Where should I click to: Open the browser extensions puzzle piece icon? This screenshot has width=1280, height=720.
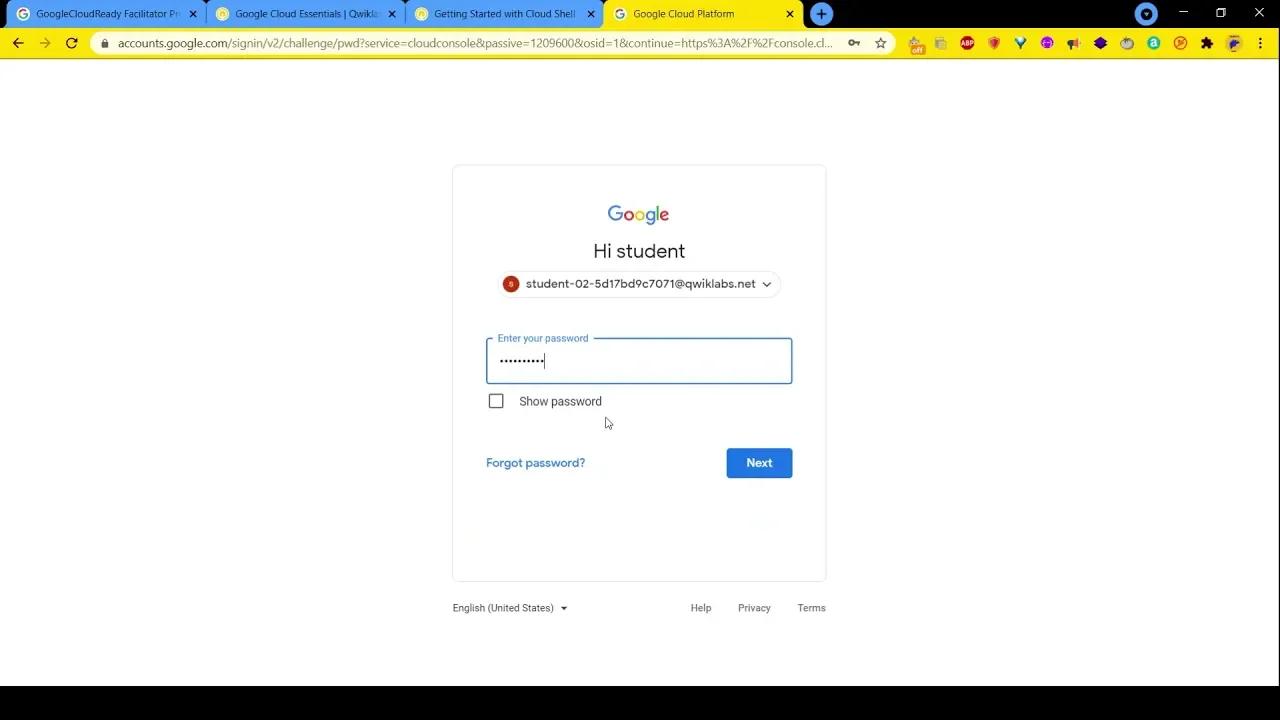tap(1205, 43)
